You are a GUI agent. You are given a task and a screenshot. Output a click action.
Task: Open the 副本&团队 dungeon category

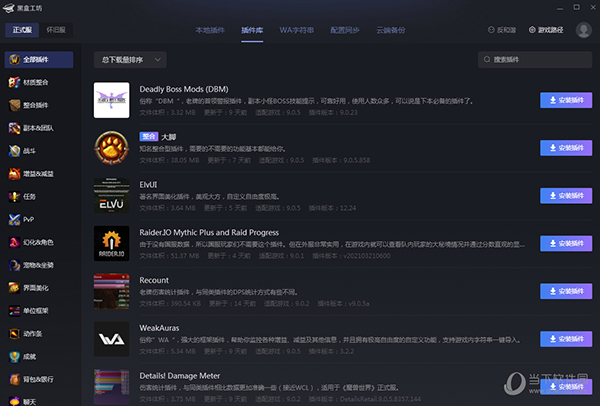click(31, 128)
